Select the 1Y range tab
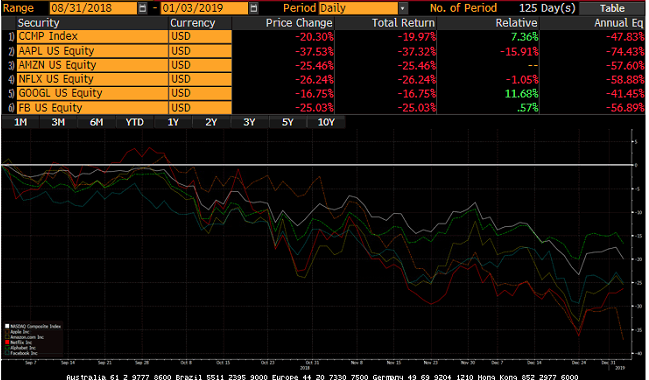 tap(173, 122)
